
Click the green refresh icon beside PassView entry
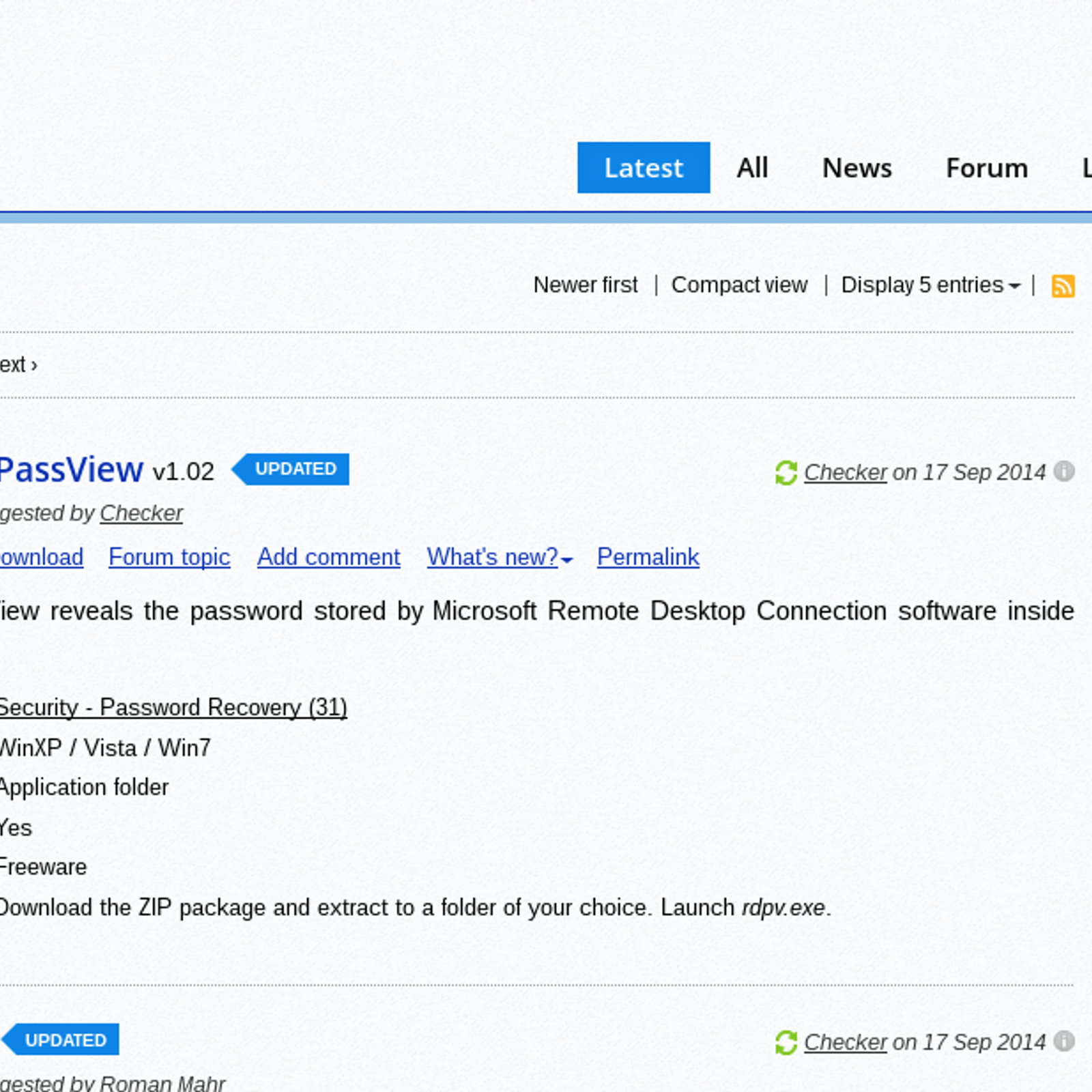(x=786, y=472)
